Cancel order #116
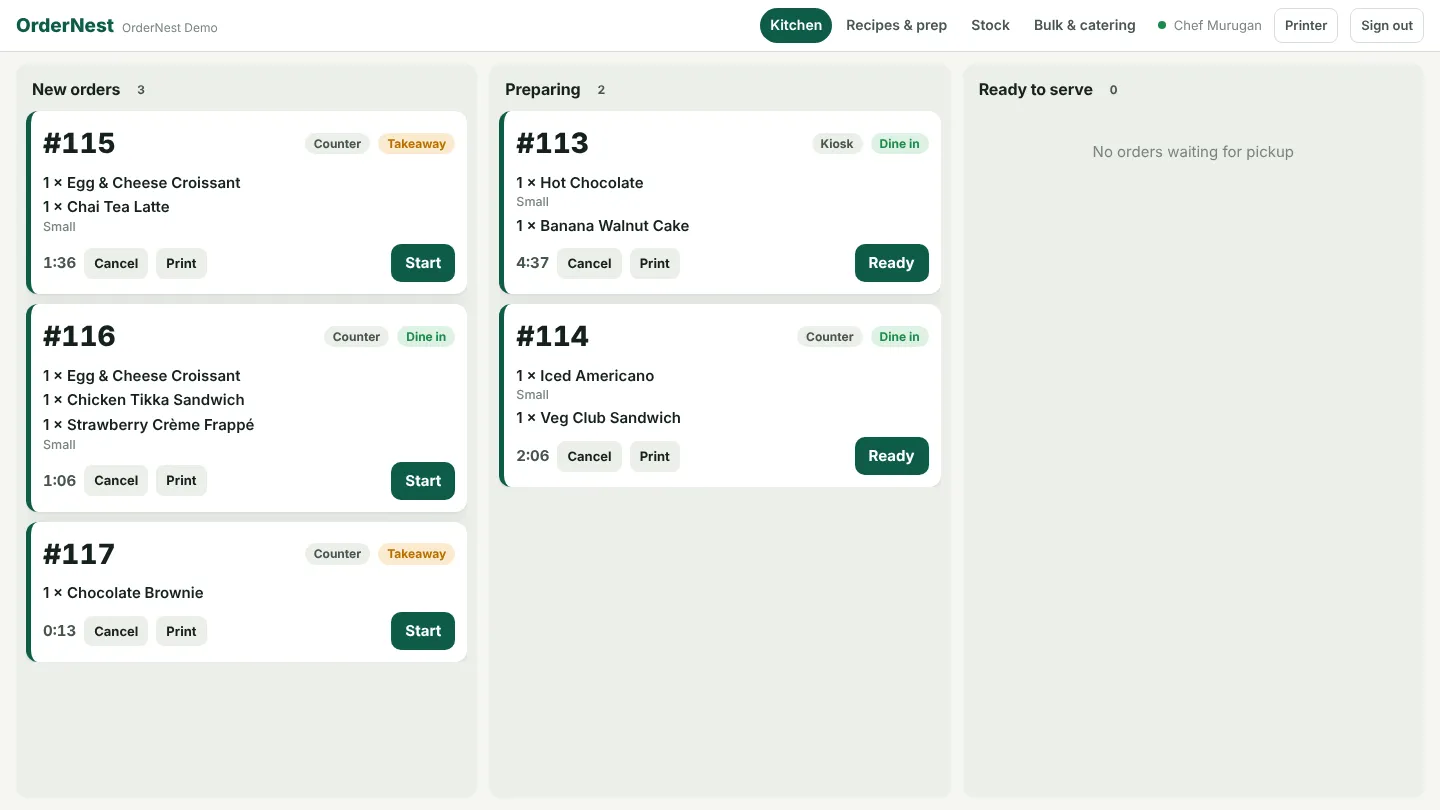The height and width of the screenshot is (810, 1440). [116, 481]
